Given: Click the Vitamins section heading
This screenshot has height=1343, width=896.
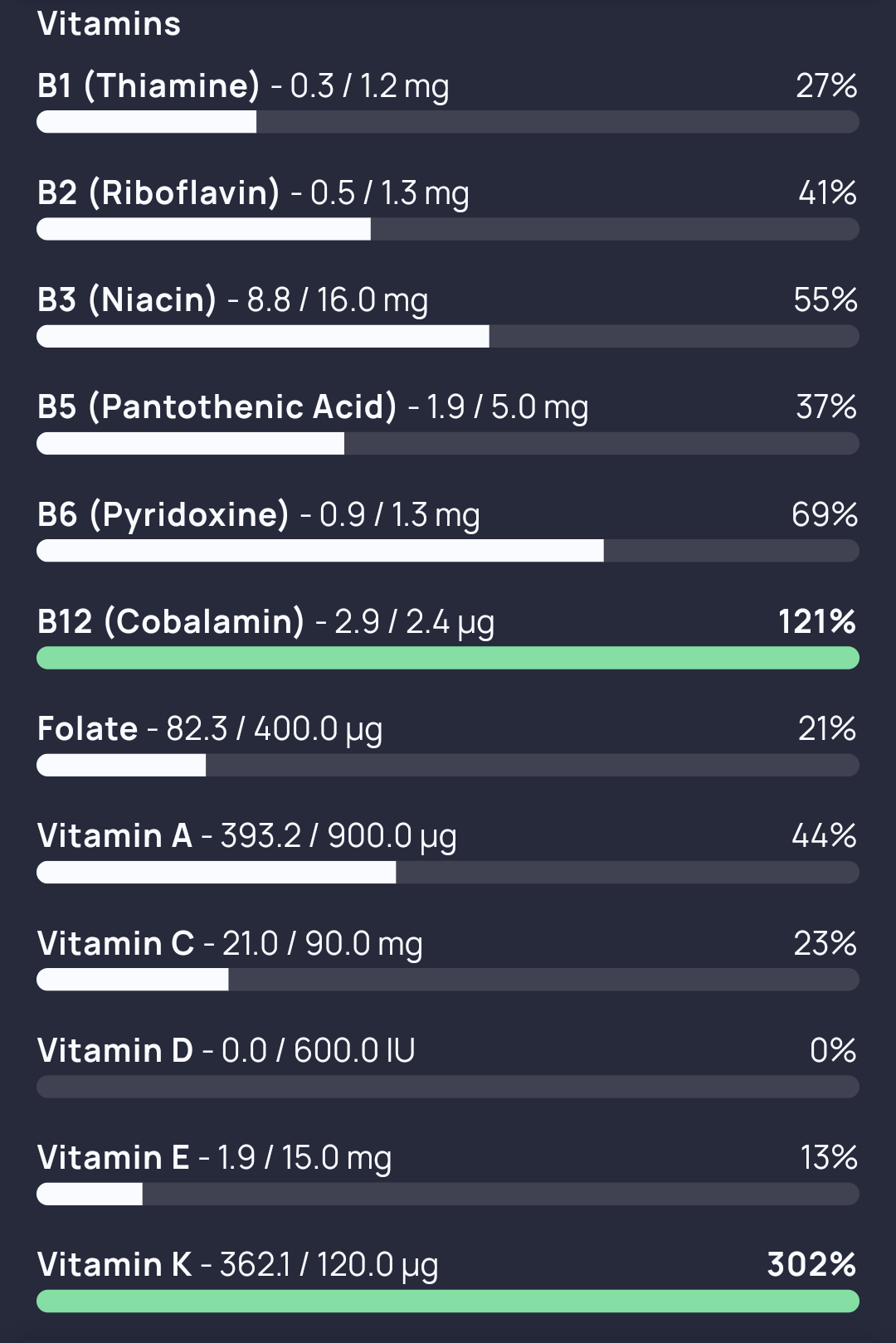Looking at the screenshot, I should (x=109, y=24).
